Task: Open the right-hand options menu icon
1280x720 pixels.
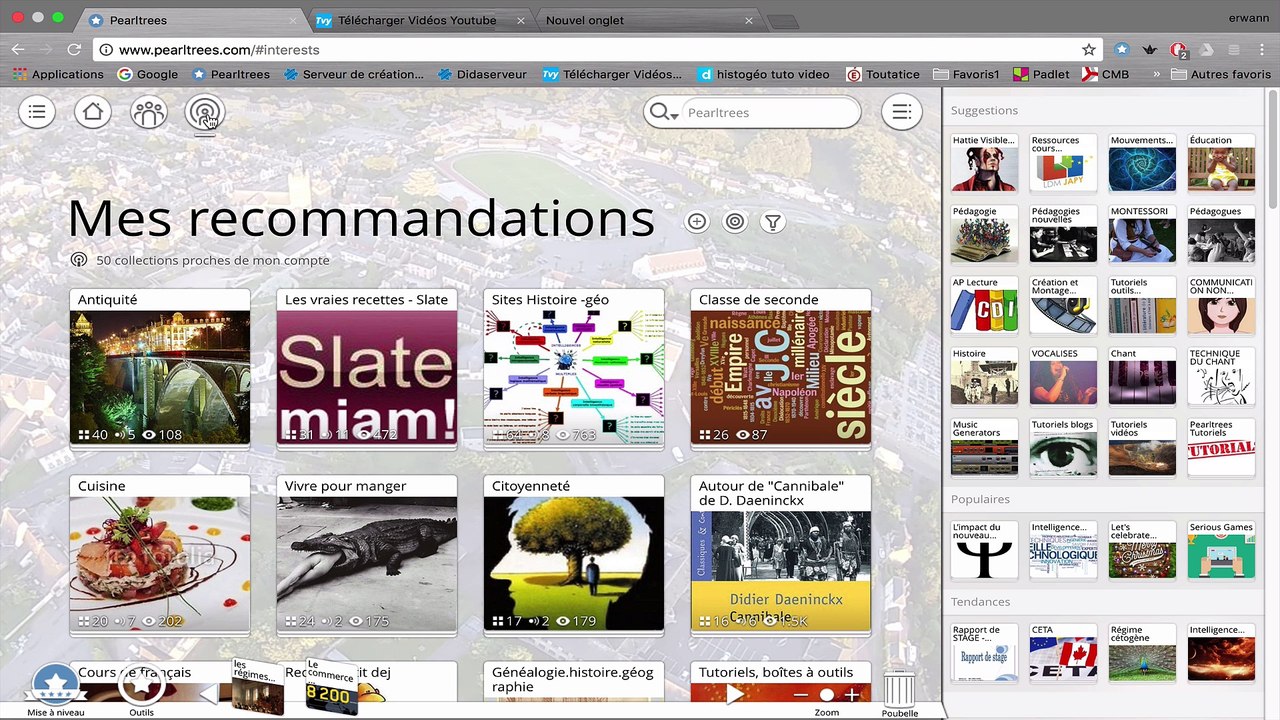Action: (x=901, y=112)
